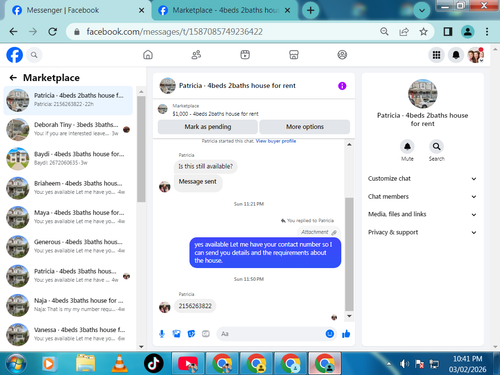Expand Privacy & support section
This screenshot has width=500, height=375.
422,232
